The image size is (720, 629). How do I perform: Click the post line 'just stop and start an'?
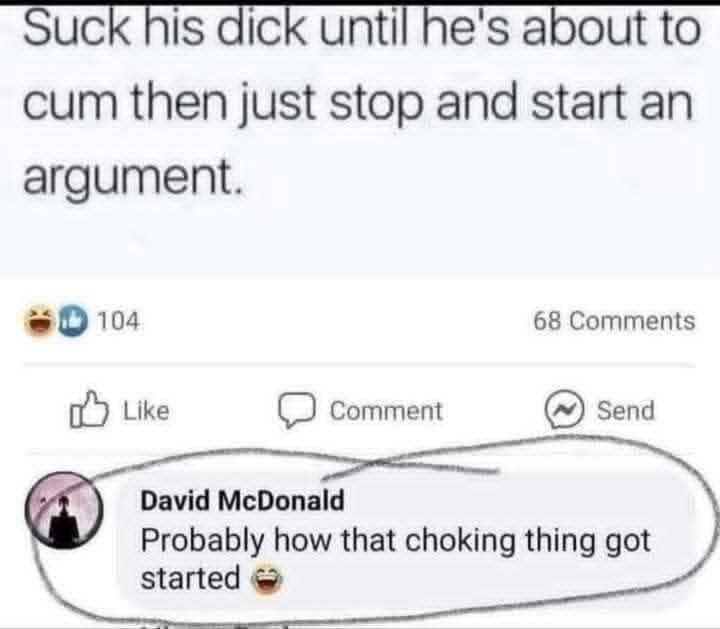click(x=467, y=103)
